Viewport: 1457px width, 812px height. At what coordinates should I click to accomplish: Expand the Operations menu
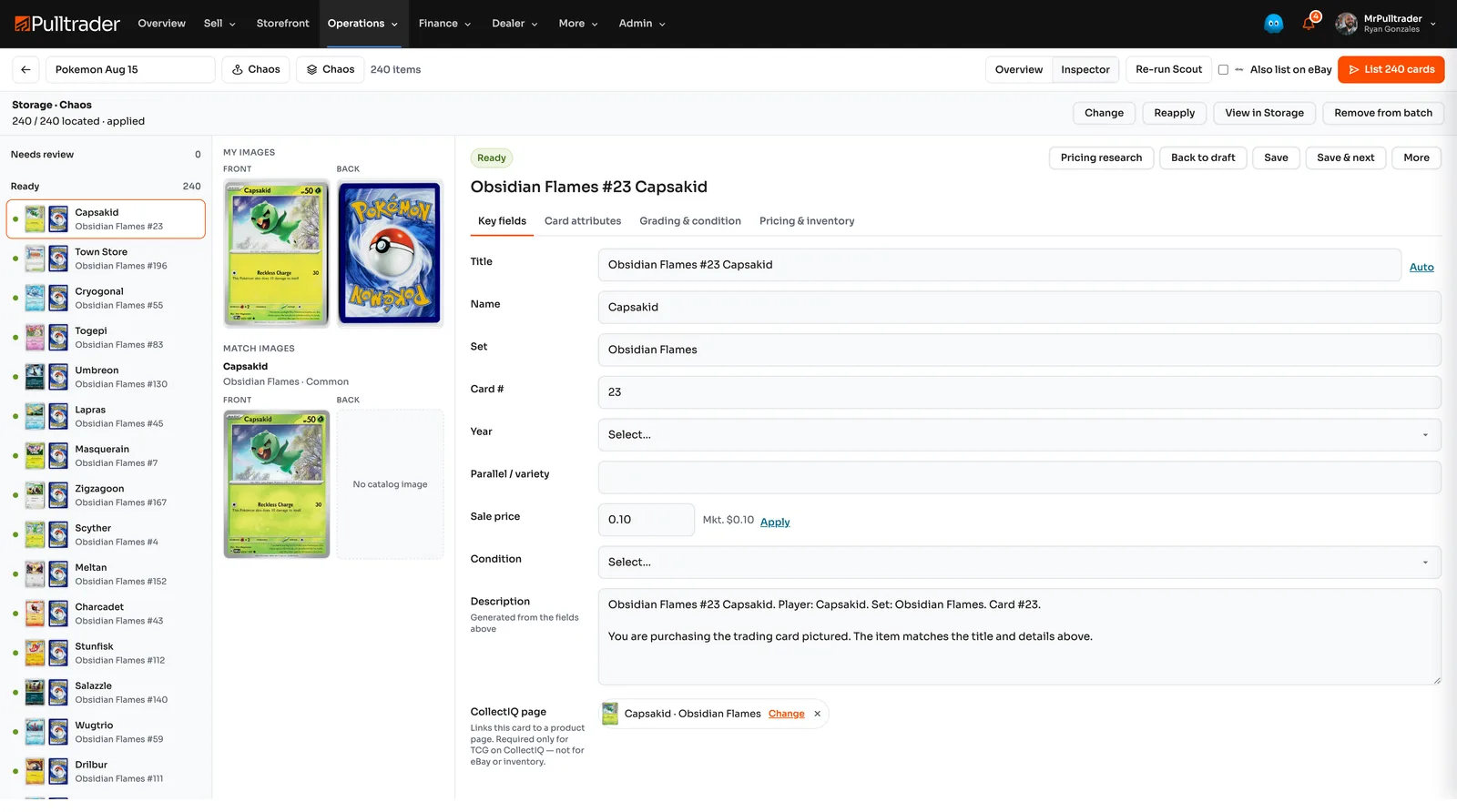[362, 24]
